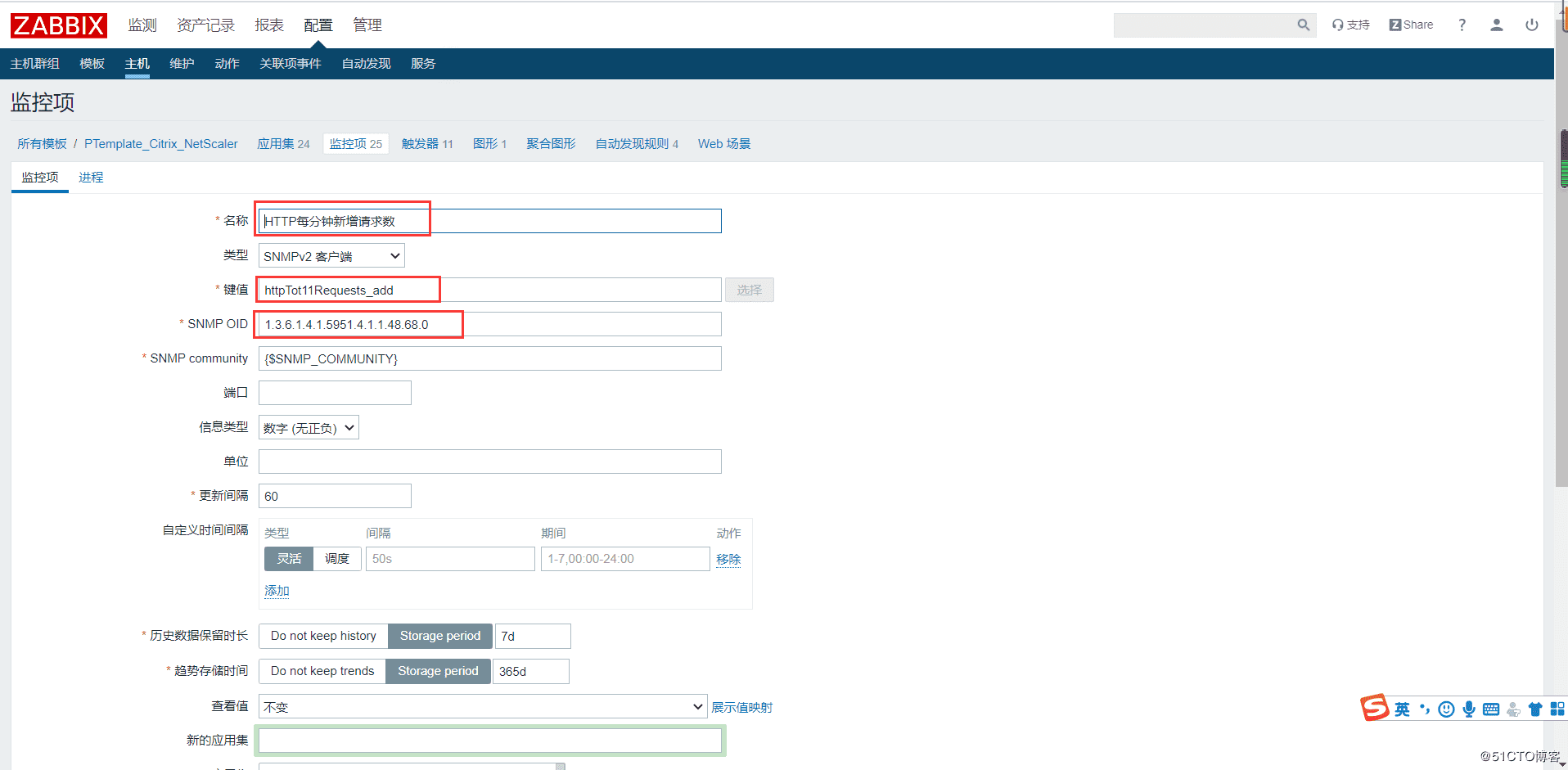Open the 类型 SNMPv2 dropdown
Screen dimensions: 1568x770
[x=331, y=256]
